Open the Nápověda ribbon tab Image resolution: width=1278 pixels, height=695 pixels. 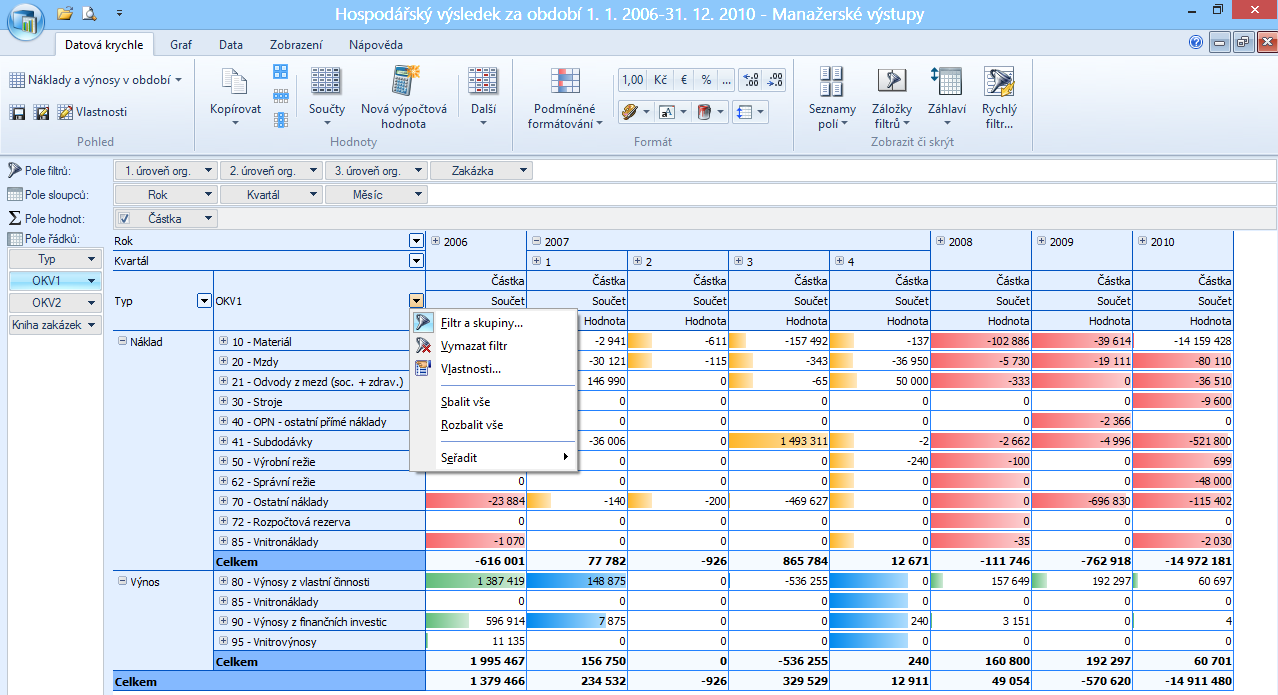pos(376,45)
